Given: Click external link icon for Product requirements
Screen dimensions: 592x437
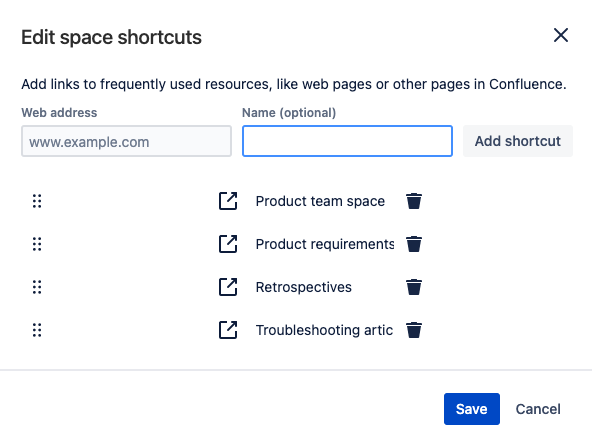Looking at the screenshot, I should point(228,244).
